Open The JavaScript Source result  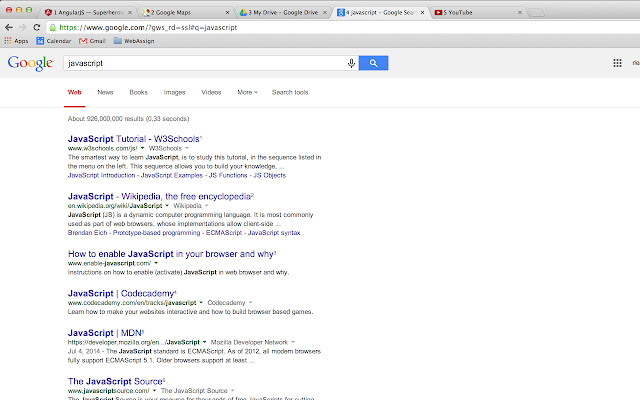pos(115,382)
